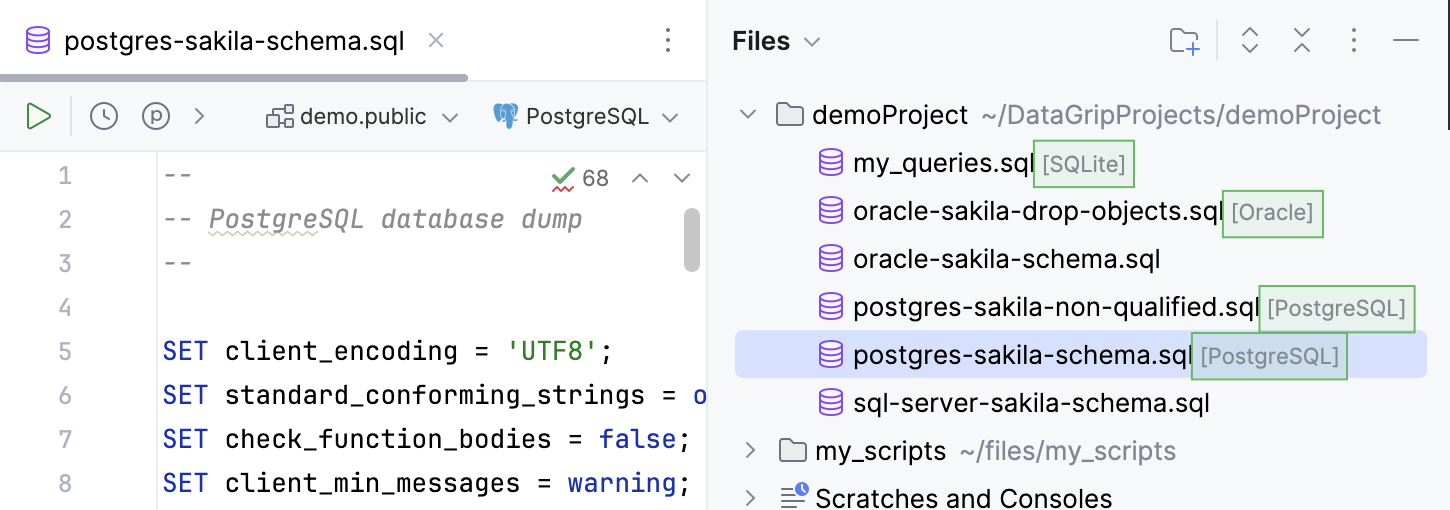Open the query history clock icon
Viewport: 1450px width, 510px height.
tap(104, 116)
